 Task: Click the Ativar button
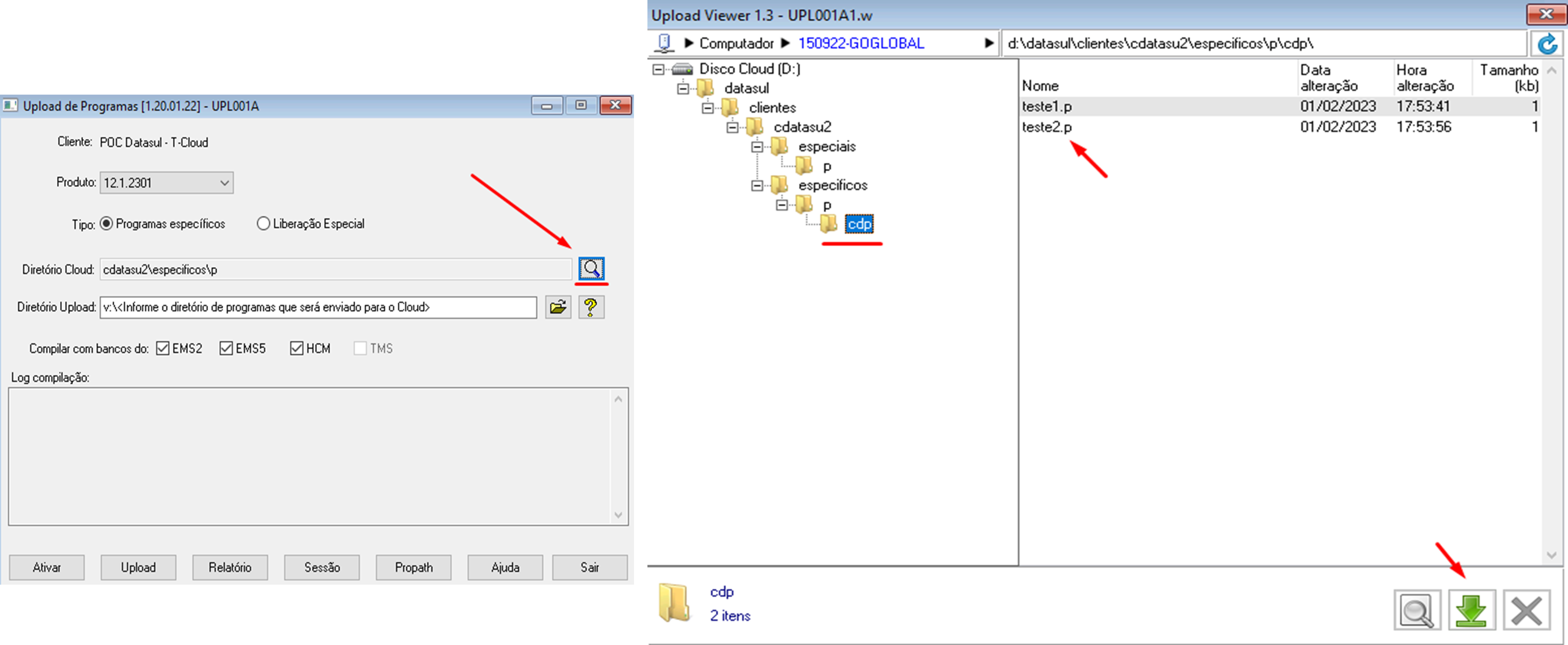coord(47,567)
